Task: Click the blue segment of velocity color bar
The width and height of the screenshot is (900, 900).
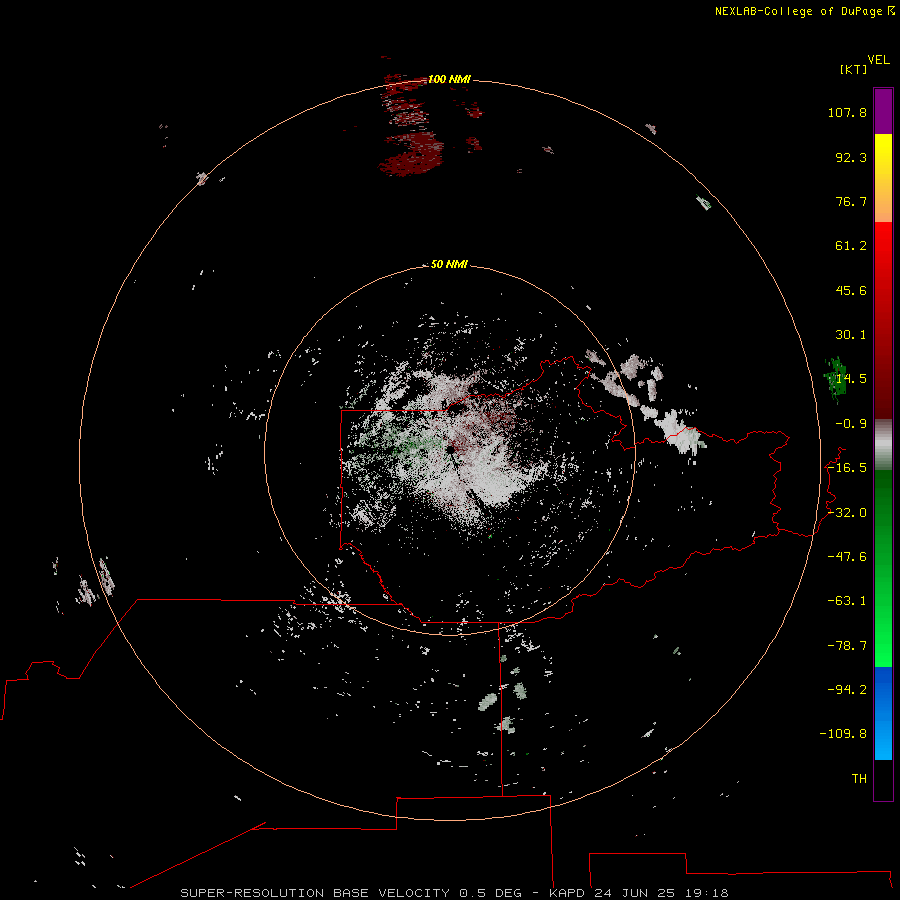Action: point(883,713)
